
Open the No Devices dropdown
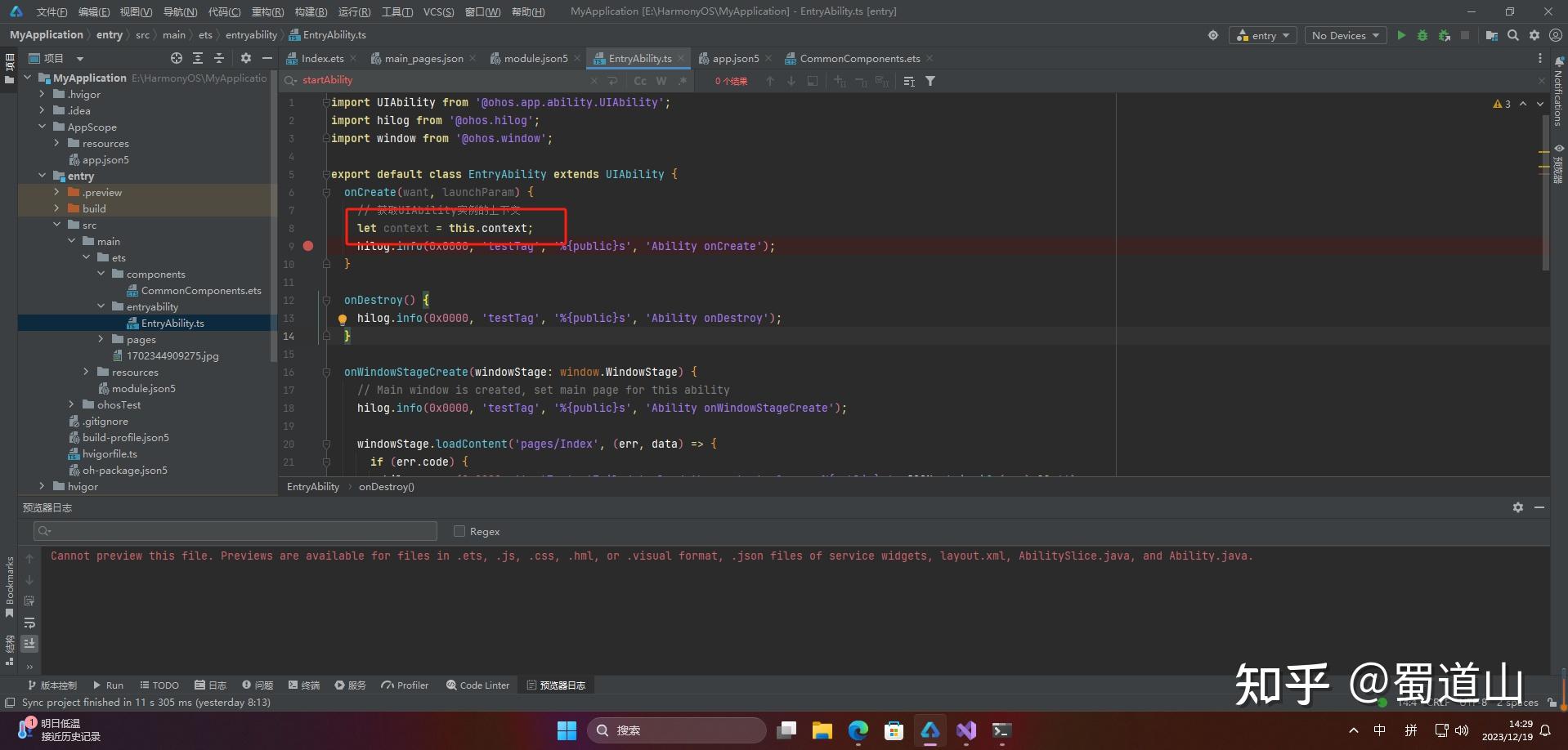pos(1345,35)
